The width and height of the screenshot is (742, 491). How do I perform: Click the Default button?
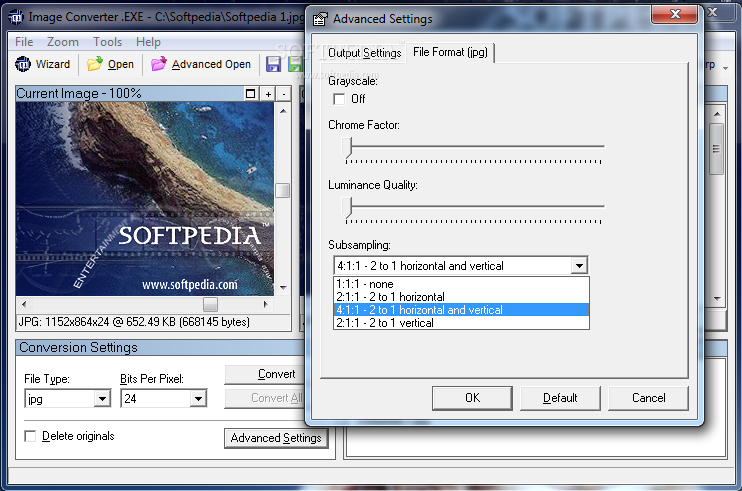[560, 398]
